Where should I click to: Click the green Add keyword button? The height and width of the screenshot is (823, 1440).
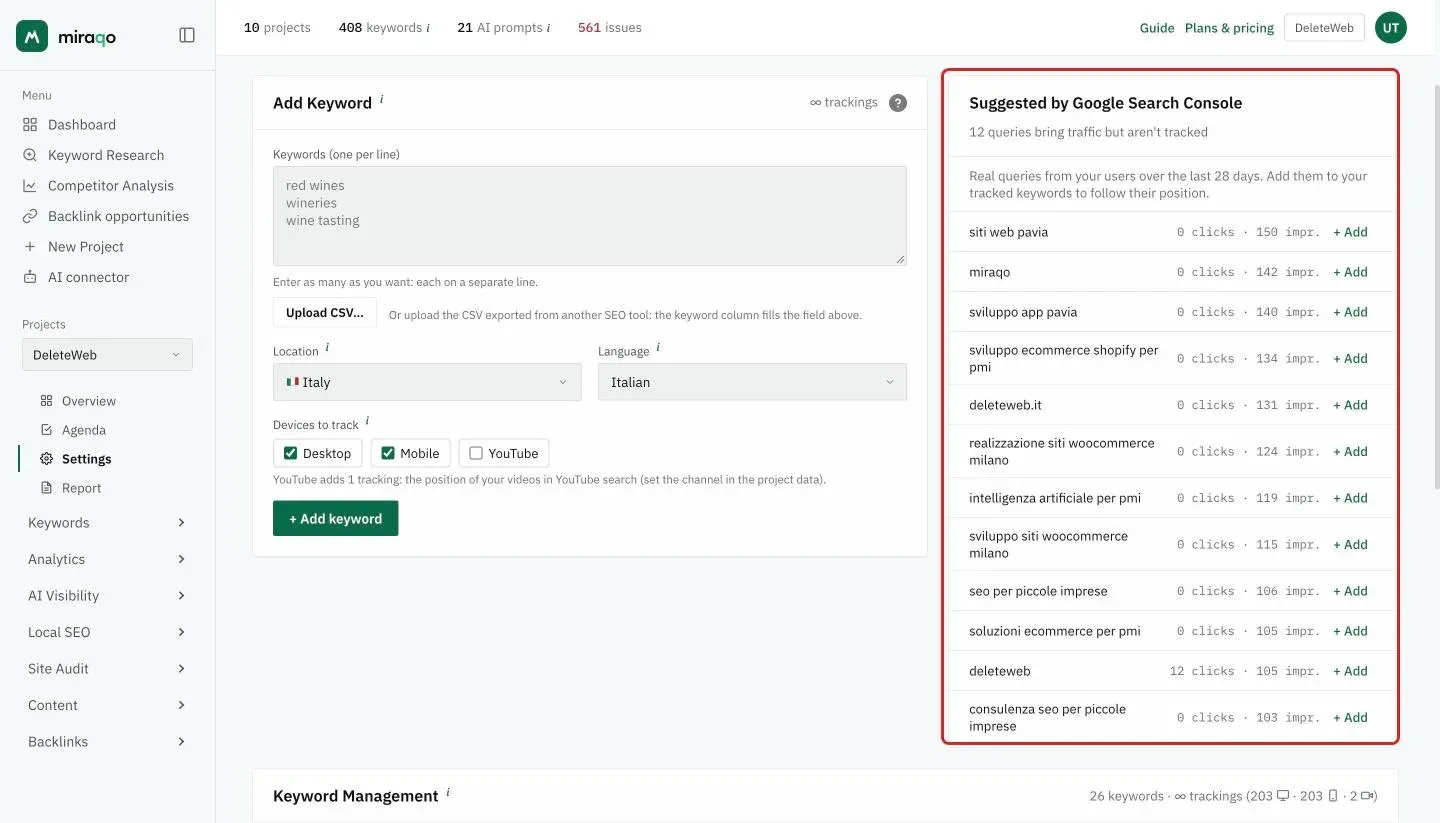[336, 519]
